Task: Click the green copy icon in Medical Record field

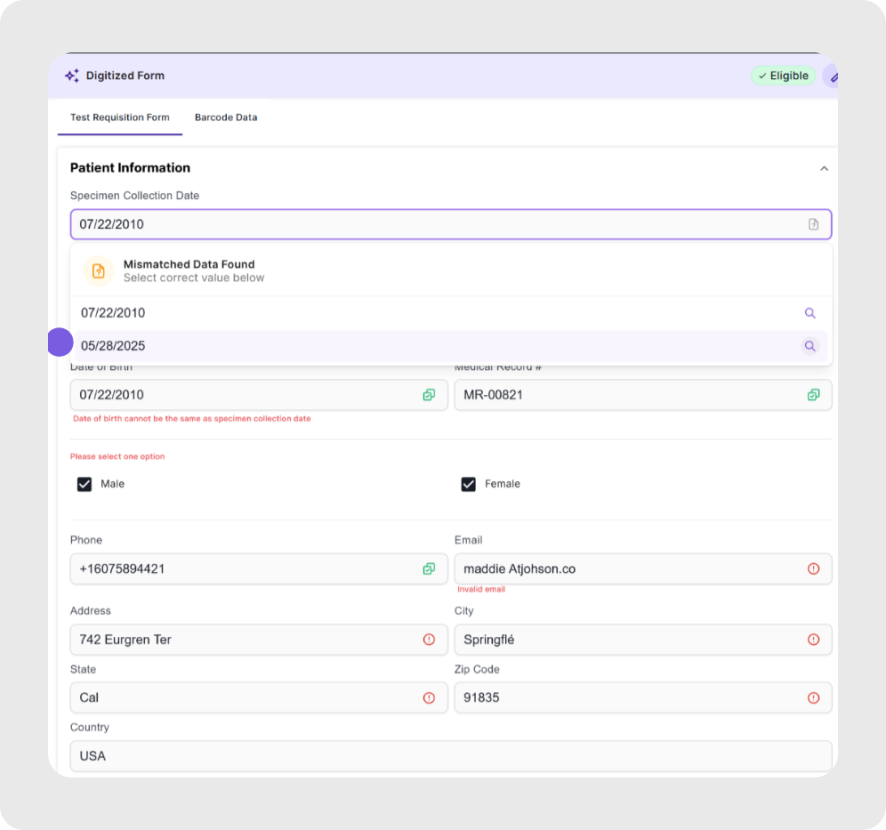Action: 813,395
